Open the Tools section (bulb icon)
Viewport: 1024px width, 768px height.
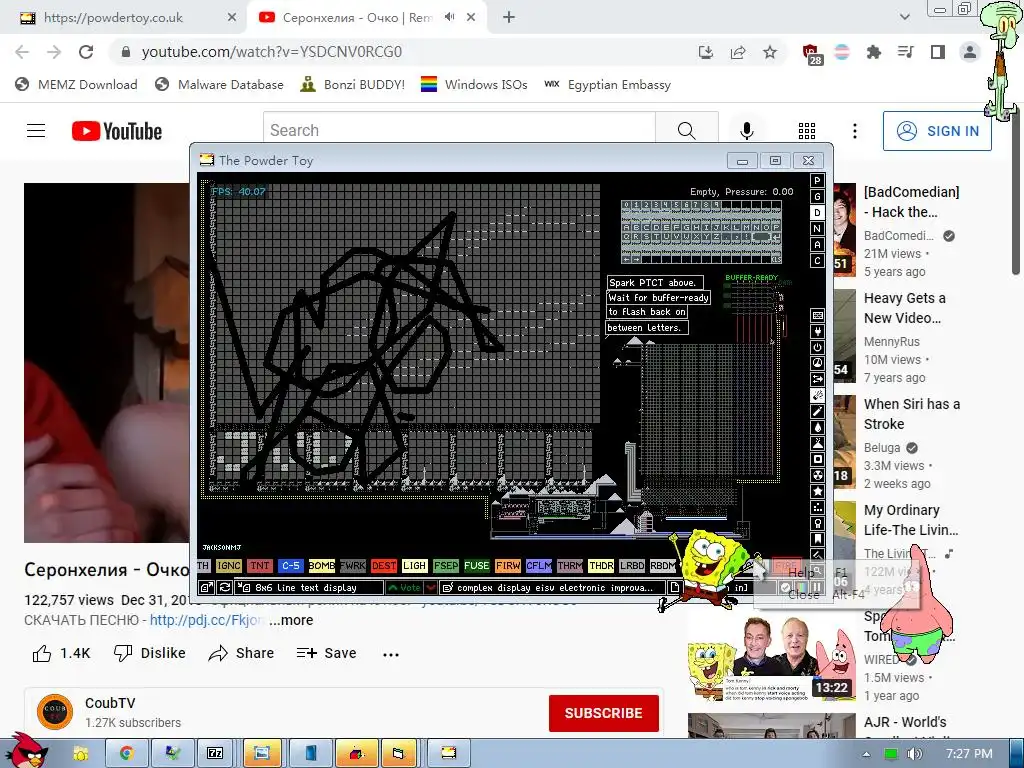click(x=817, y=523)
